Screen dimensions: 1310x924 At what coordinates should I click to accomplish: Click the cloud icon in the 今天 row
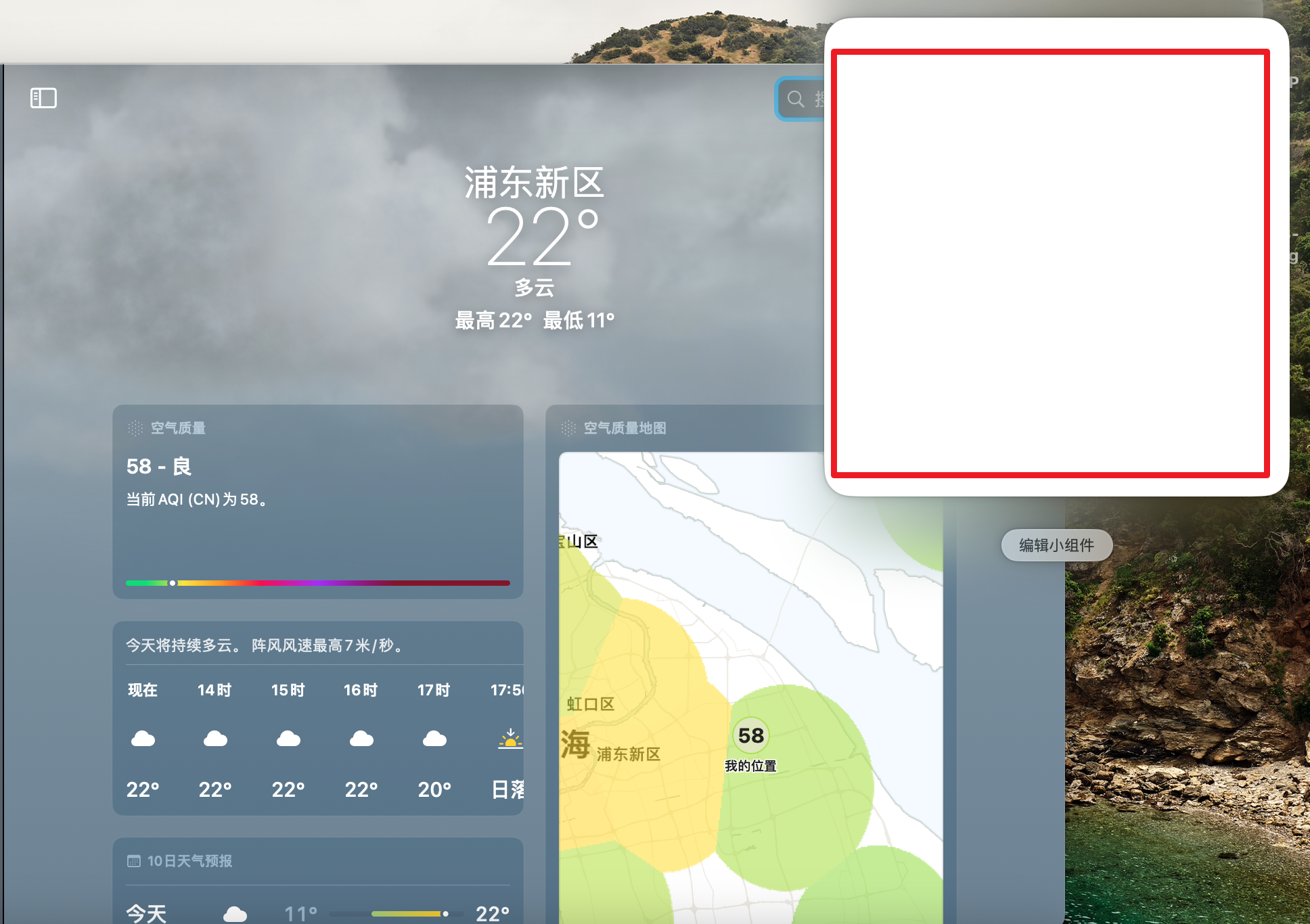[x=235, y=914]
